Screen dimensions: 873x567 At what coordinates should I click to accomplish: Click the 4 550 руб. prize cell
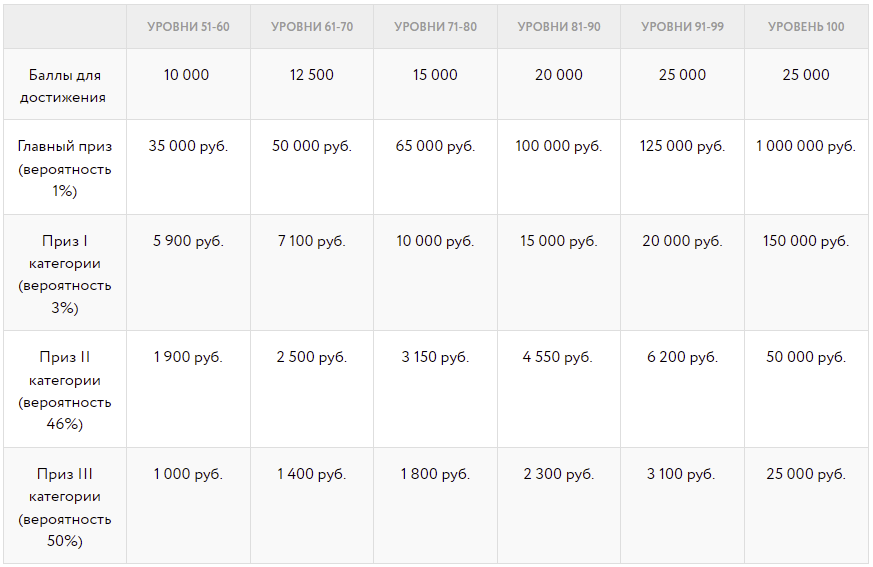[x=558, y=357]
